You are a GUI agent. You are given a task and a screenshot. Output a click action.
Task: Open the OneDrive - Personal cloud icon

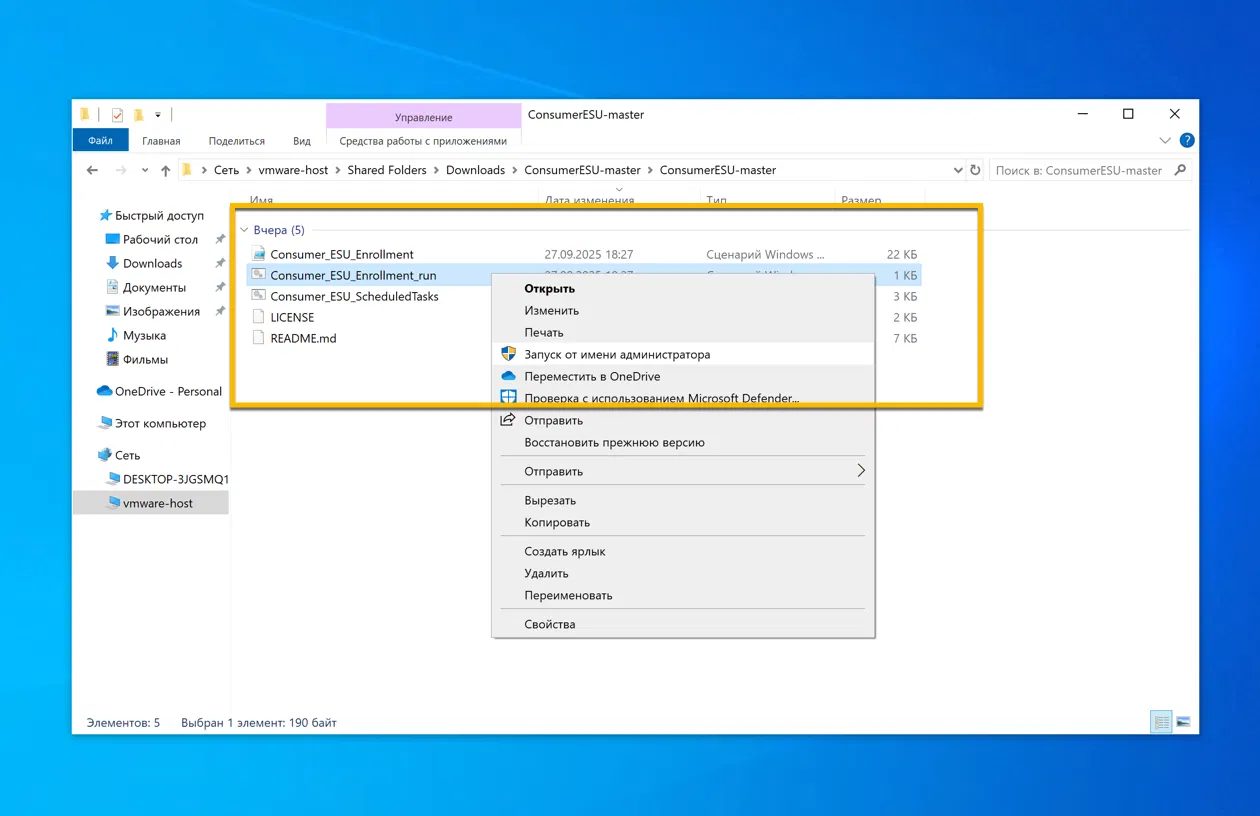[104, 391]
